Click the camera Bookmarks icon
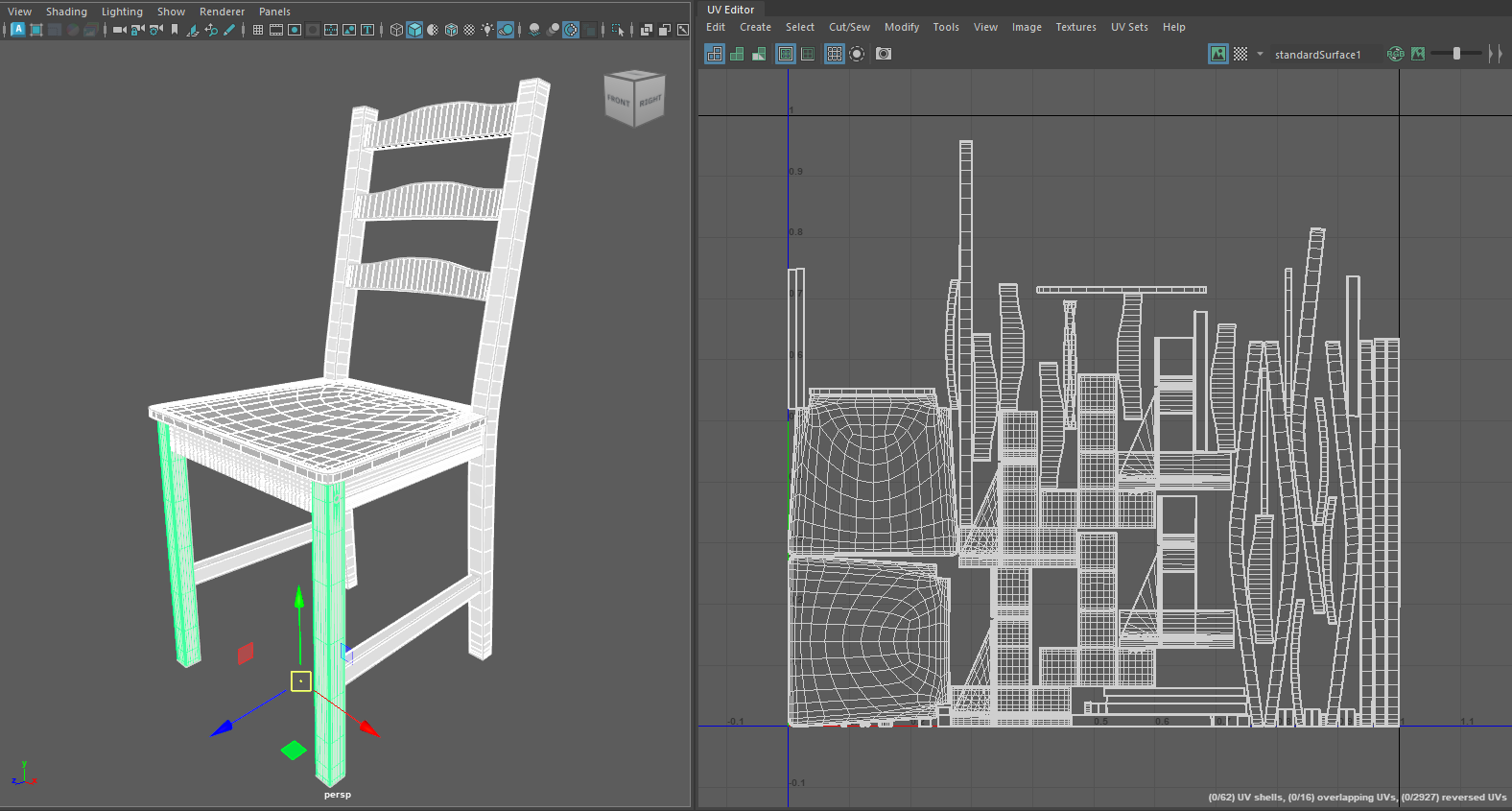 tap(175, 30)
